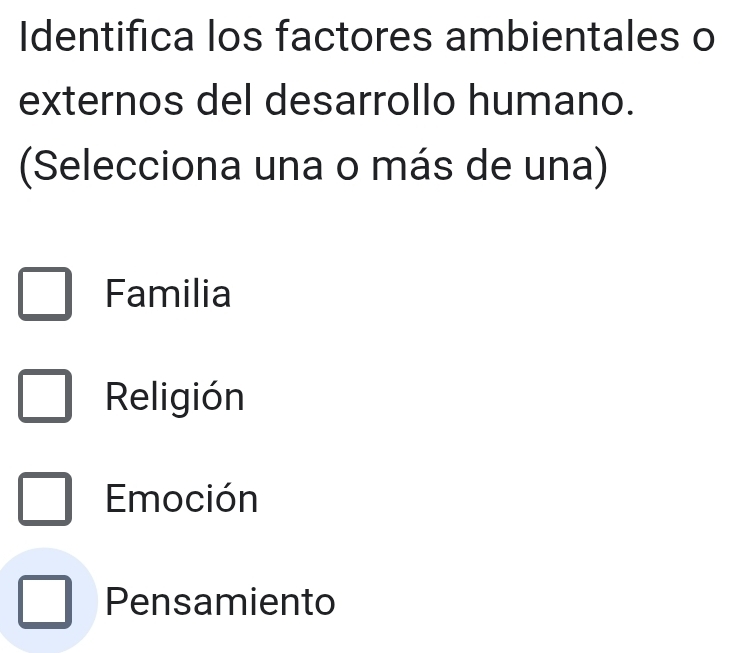Select the Pensamiento checkbox

pyautogui.click(x=45, y=602)
